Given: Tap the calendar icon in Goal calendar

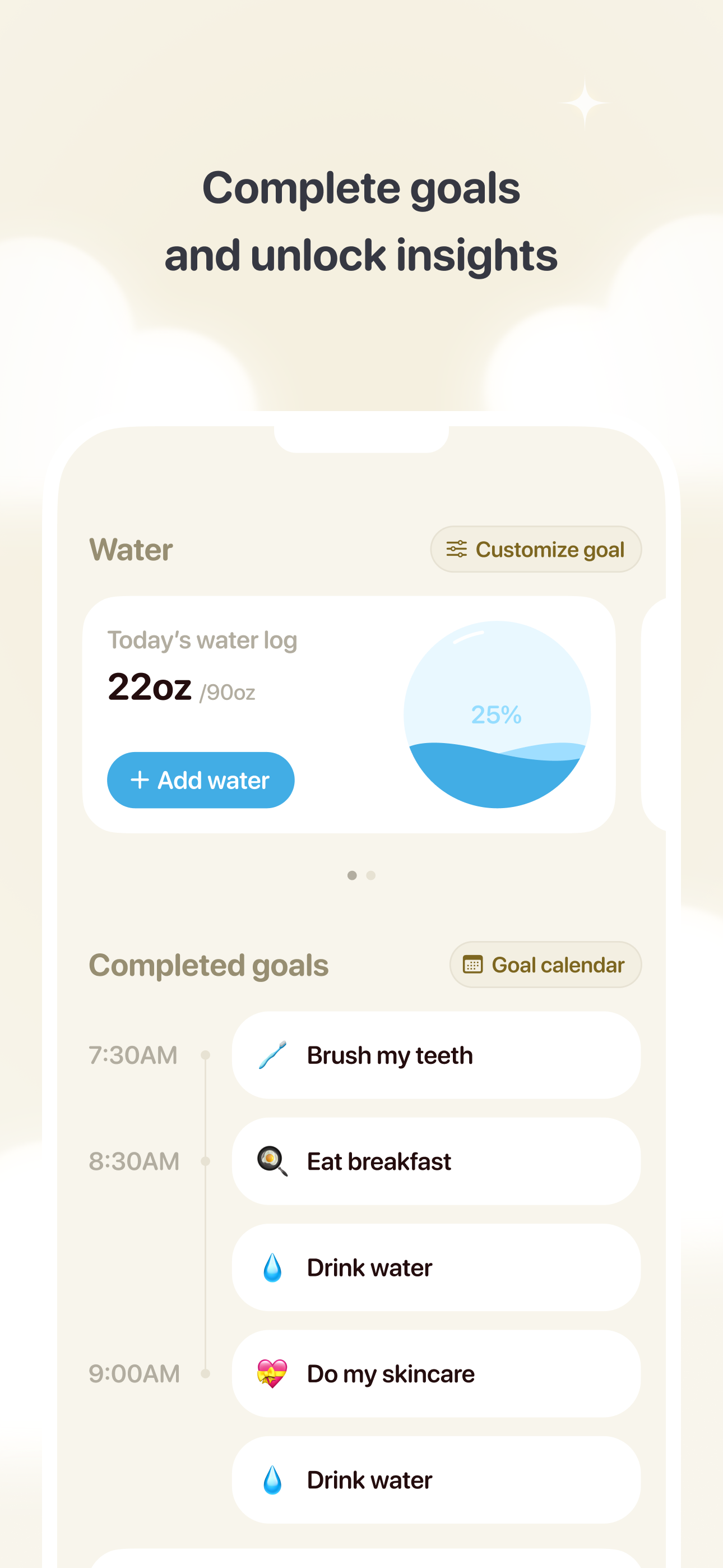Looking at the screenshot, I should [x=473, y=965].
